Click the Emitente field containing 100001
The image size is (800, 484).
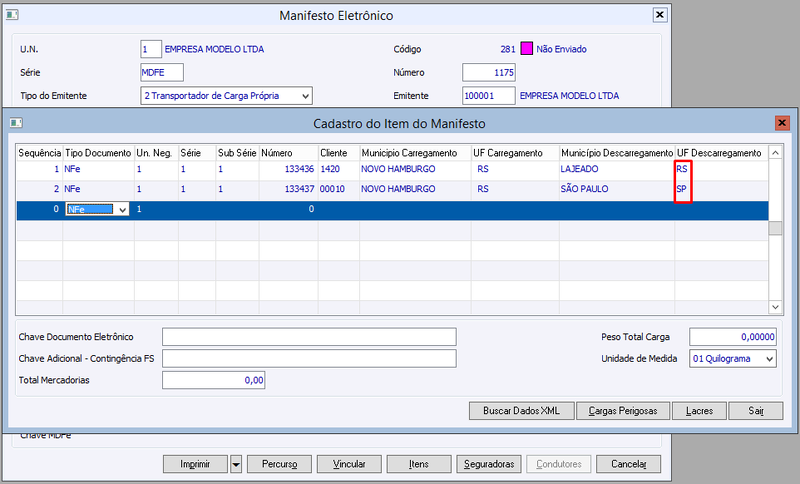tap(489, 96)
